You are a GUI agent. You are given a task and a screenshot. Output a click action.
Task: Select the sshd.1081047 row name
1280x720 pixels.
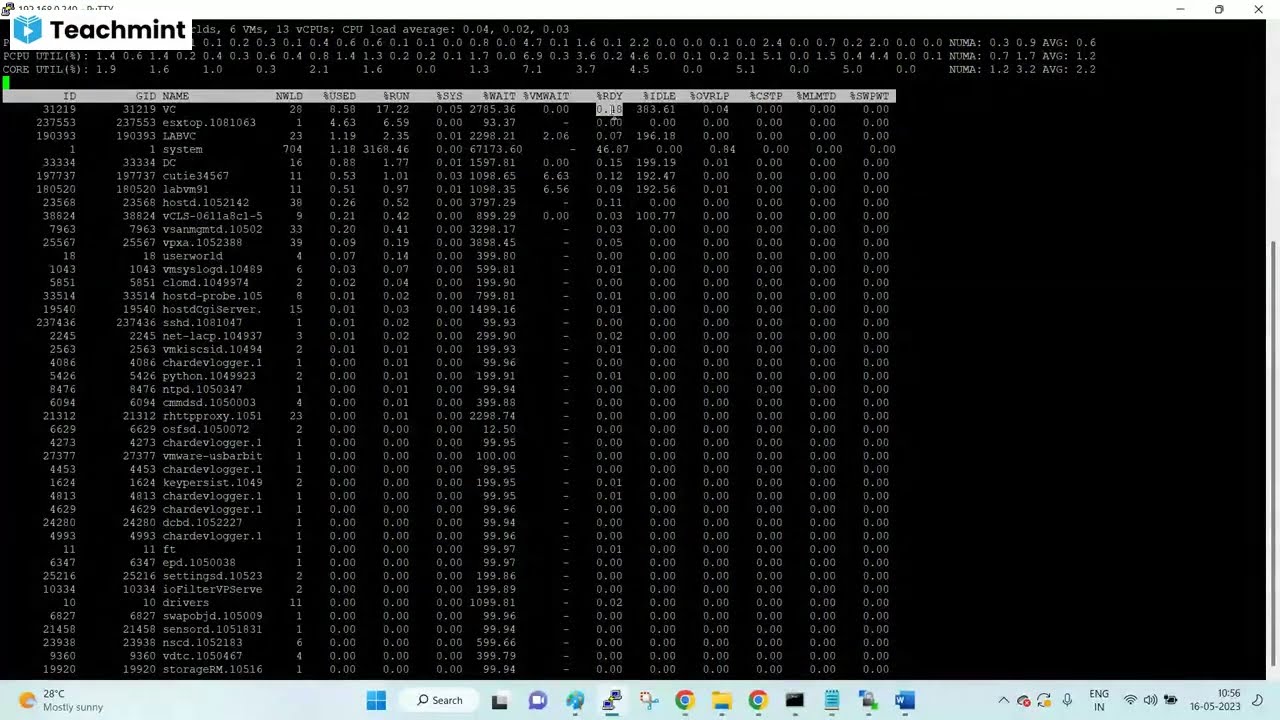tap(202, 323)
